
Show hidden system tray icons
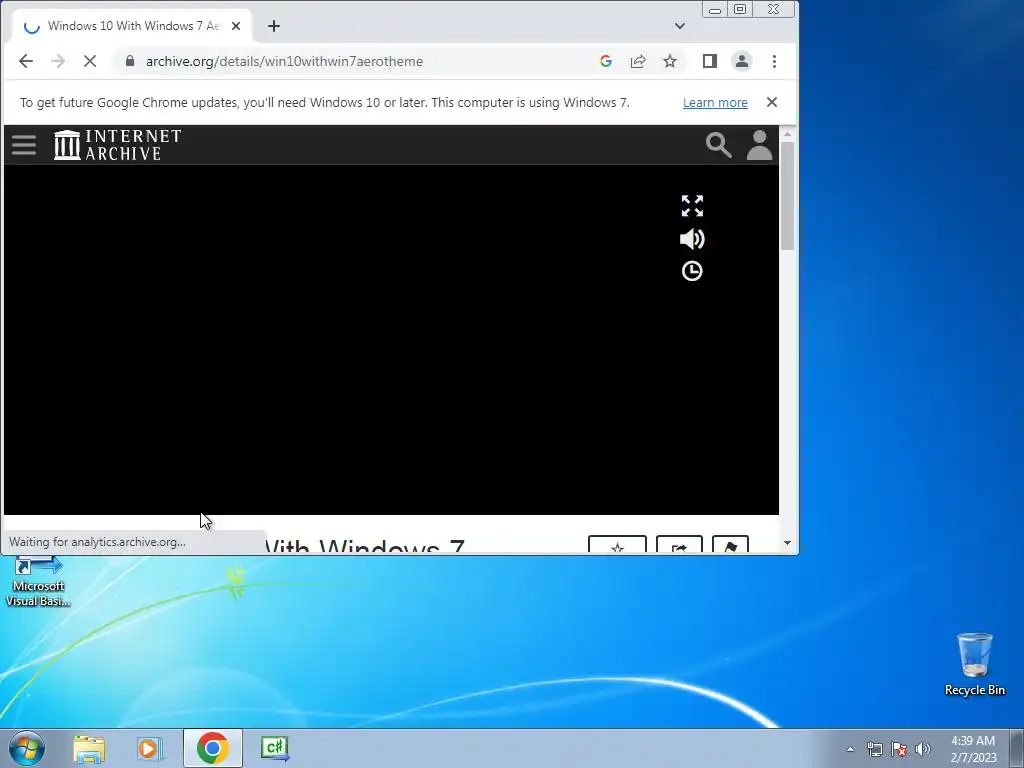point(850,749)
